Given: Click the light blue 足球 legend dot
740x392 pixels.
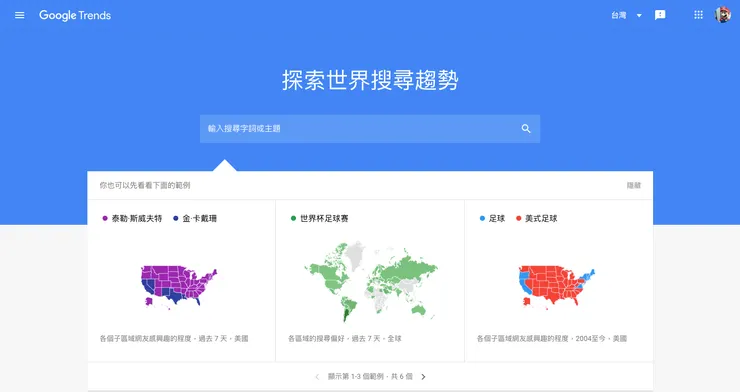Looking at the screenshot, I should pyautogui.click(x=482, y=218).
